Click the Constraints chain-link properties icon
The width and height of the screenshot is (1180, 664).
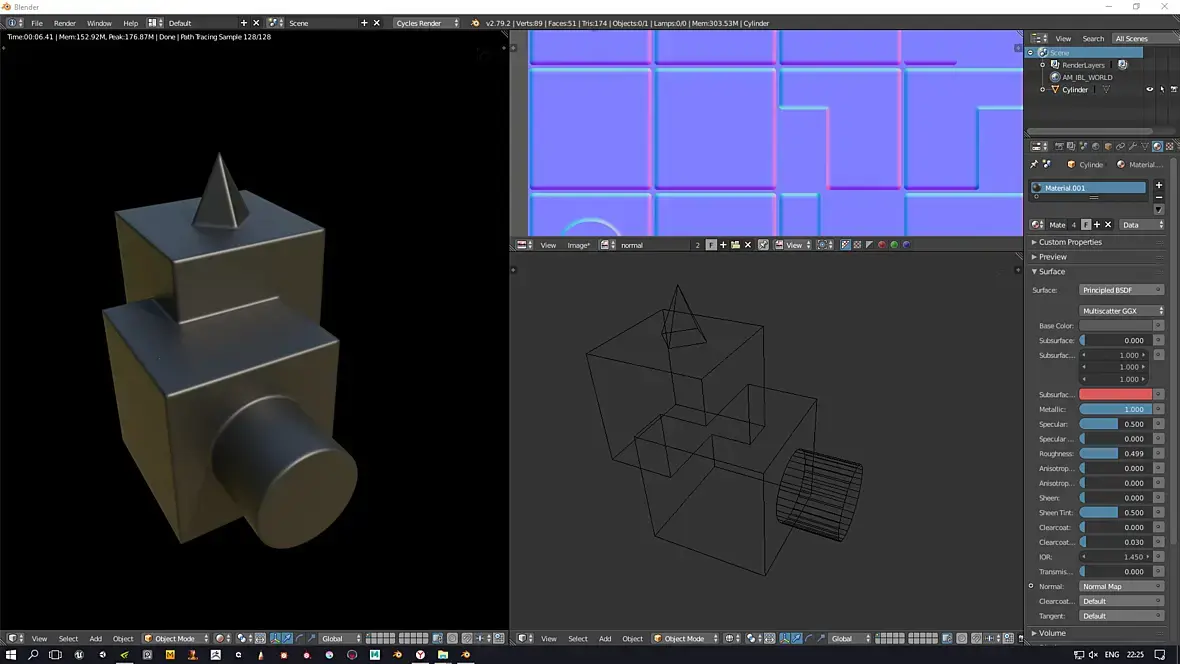[1120, 146]
